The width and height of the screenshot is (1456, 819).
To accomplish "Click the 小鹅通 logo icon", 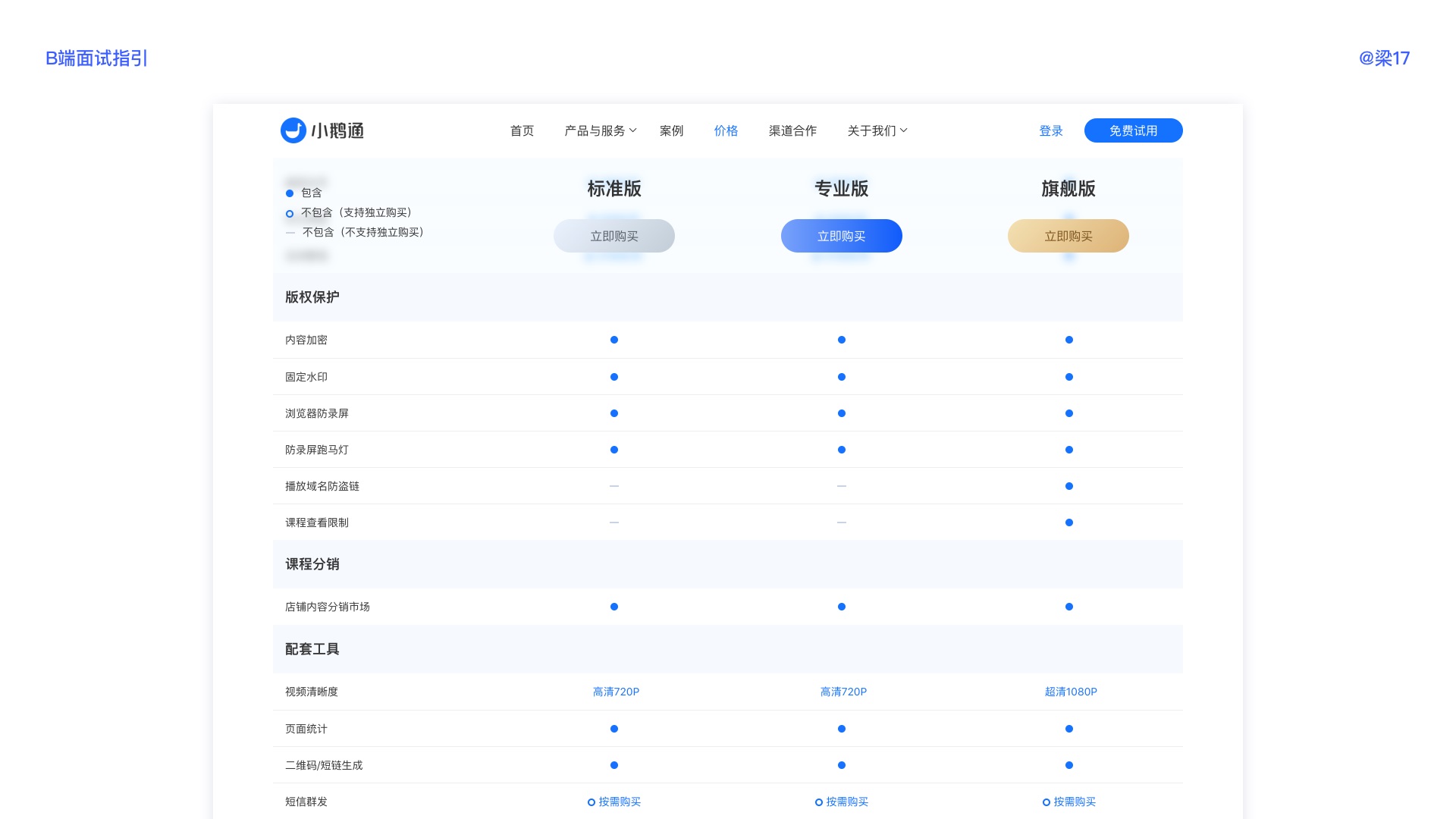I will (x=292, y=130).
